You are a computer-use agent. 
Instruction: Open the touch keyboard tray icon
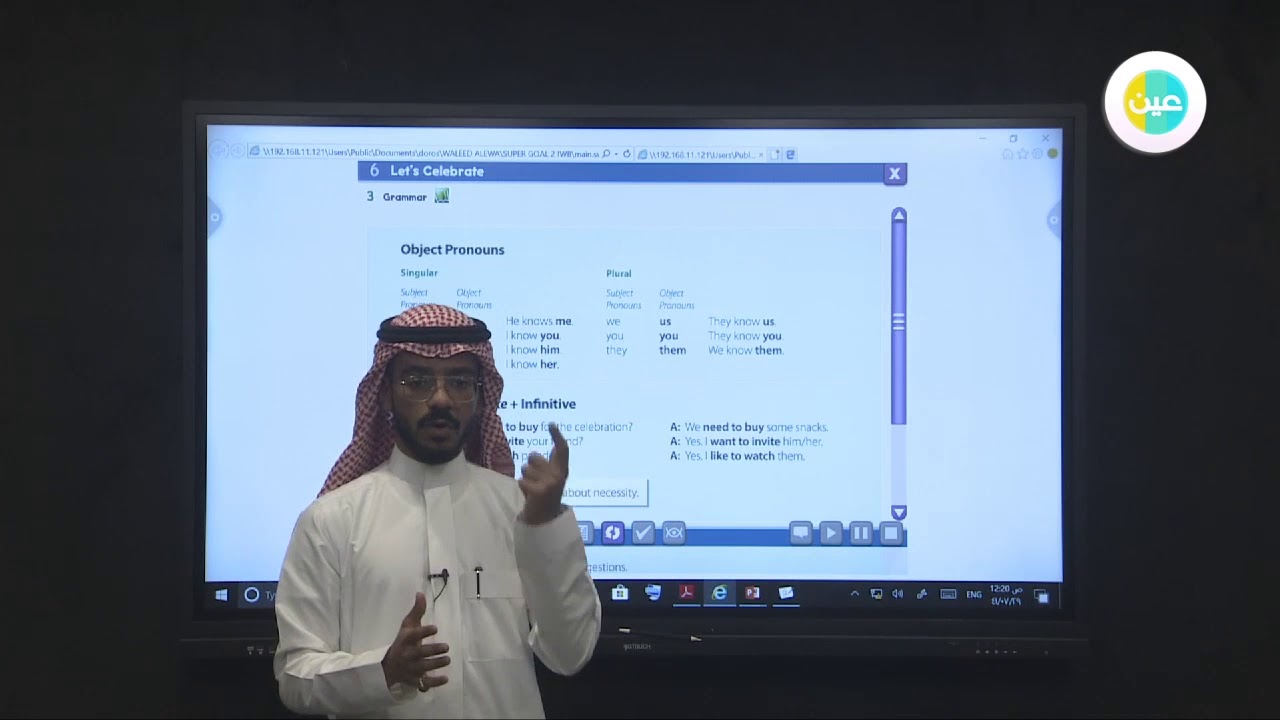click(948, 594)
